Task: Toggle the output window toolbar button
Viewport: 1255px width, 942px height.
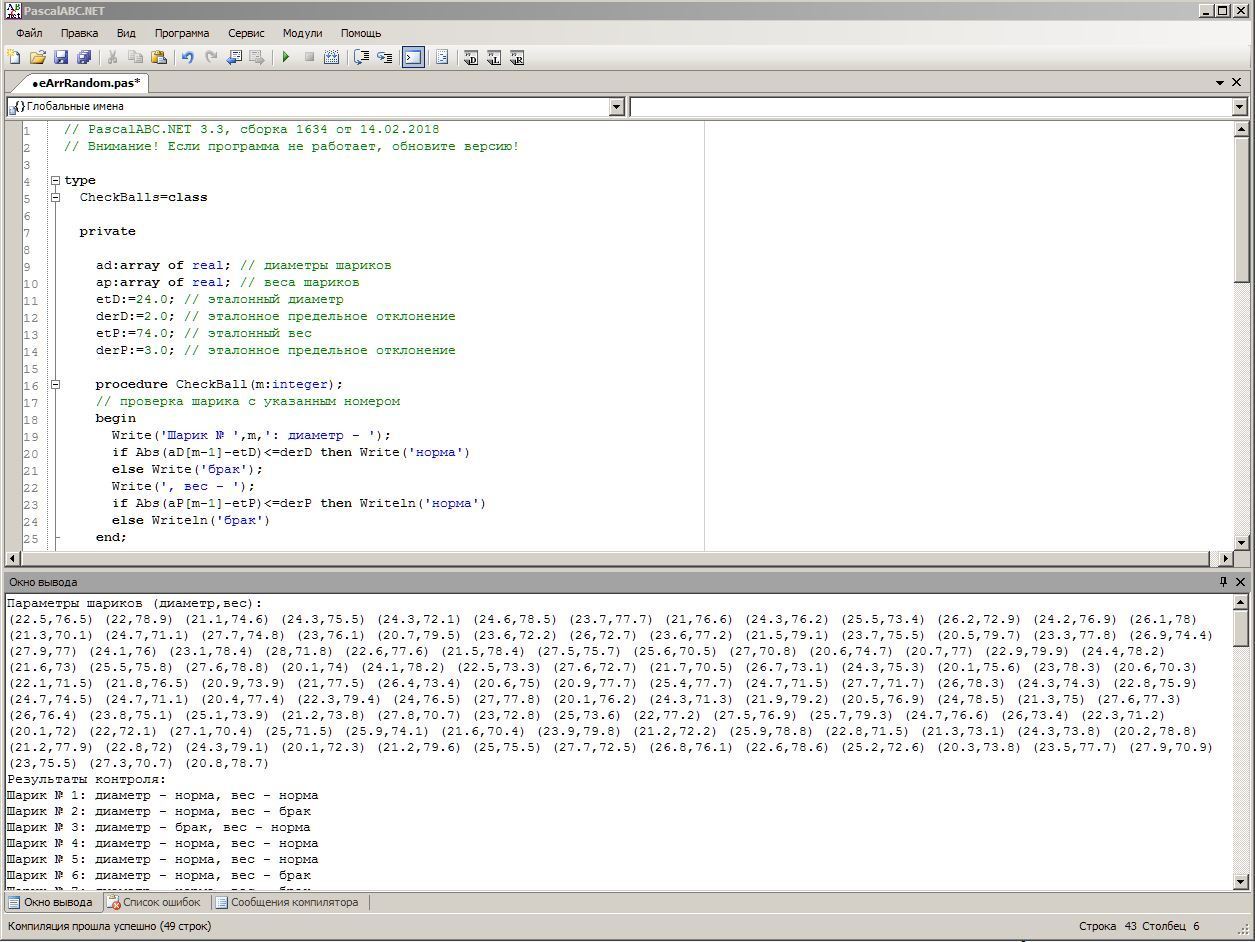Action: tap(413, 58)
